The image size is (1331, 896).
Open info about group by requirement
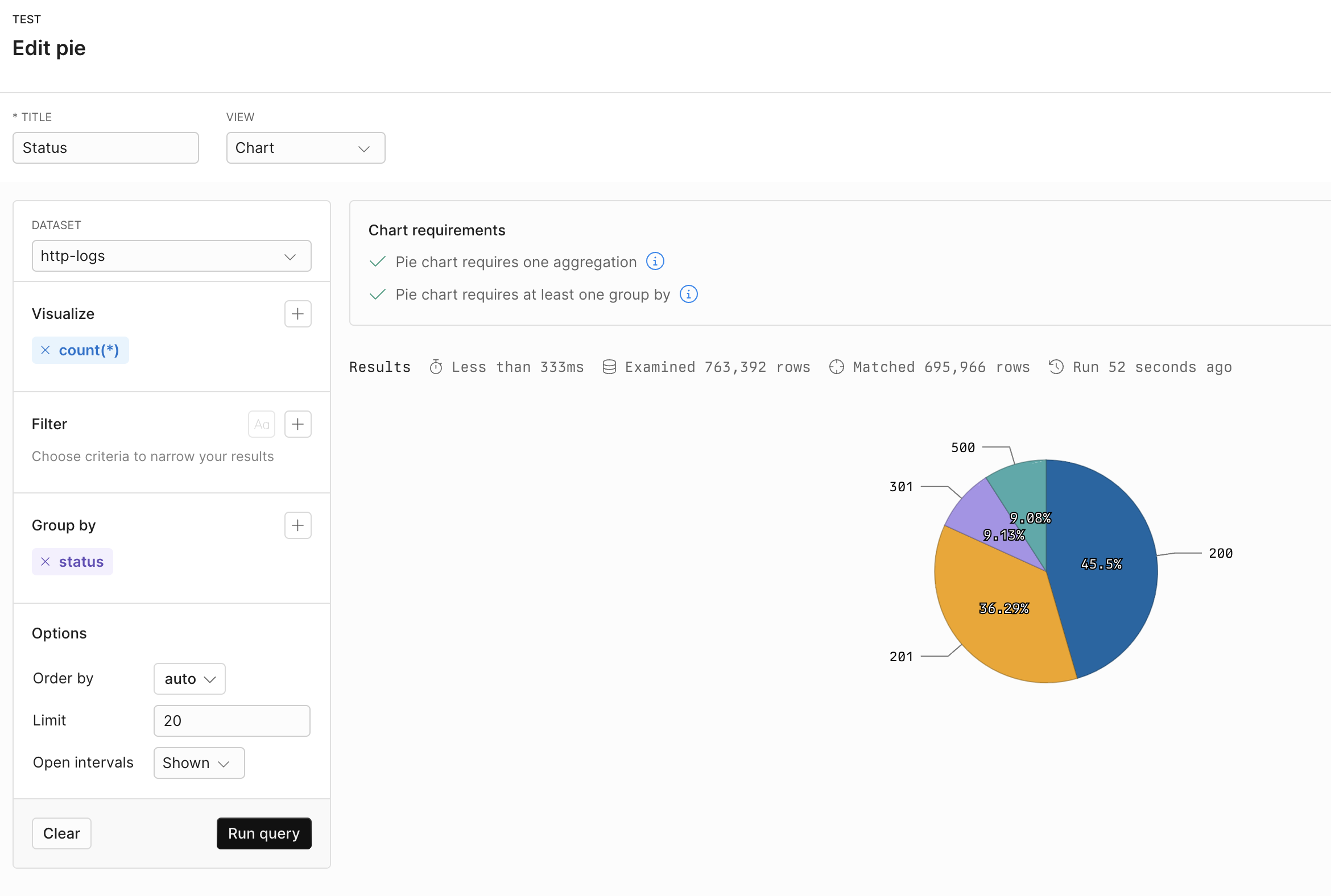688,294
